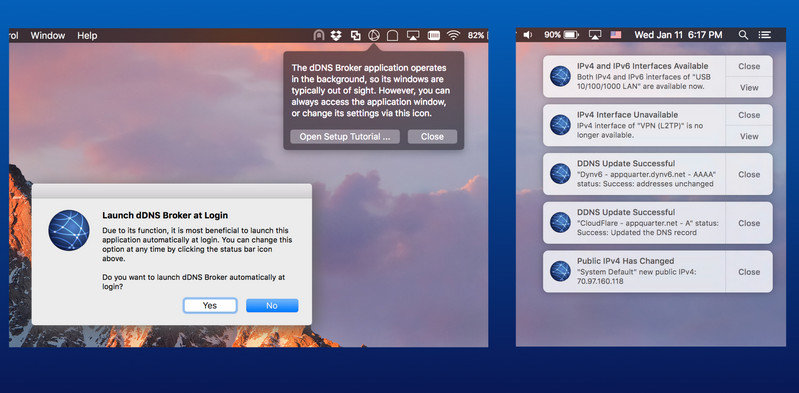
Task: Open the Notification Center list icon
Action: pyautogui.click(x=764, y=35)
